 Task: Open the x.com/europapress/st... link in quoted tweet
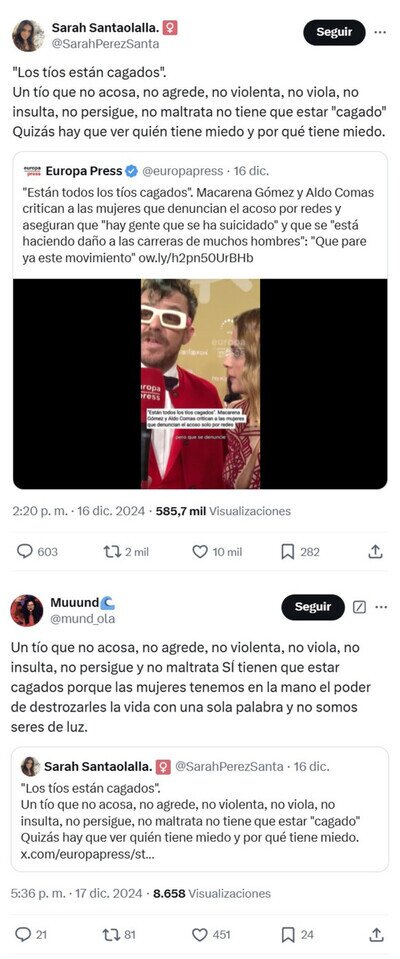(87, 854)
